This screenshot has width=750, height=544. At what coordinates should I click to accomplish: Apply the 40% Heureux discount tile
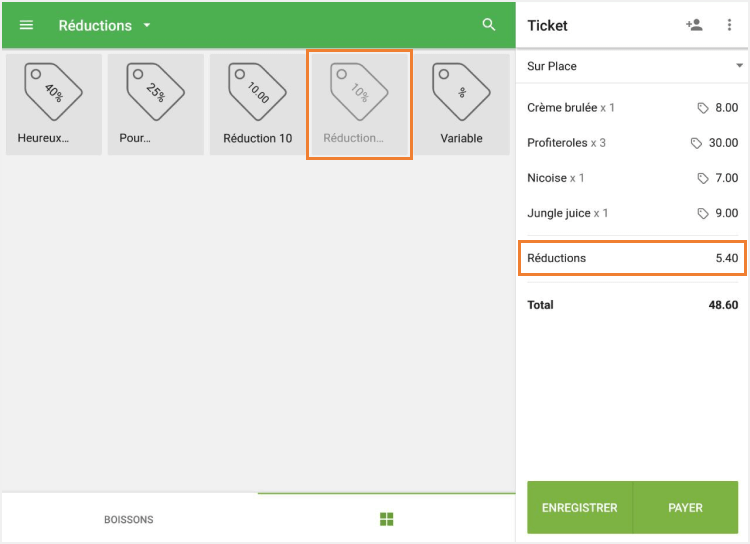coord(54,104)
